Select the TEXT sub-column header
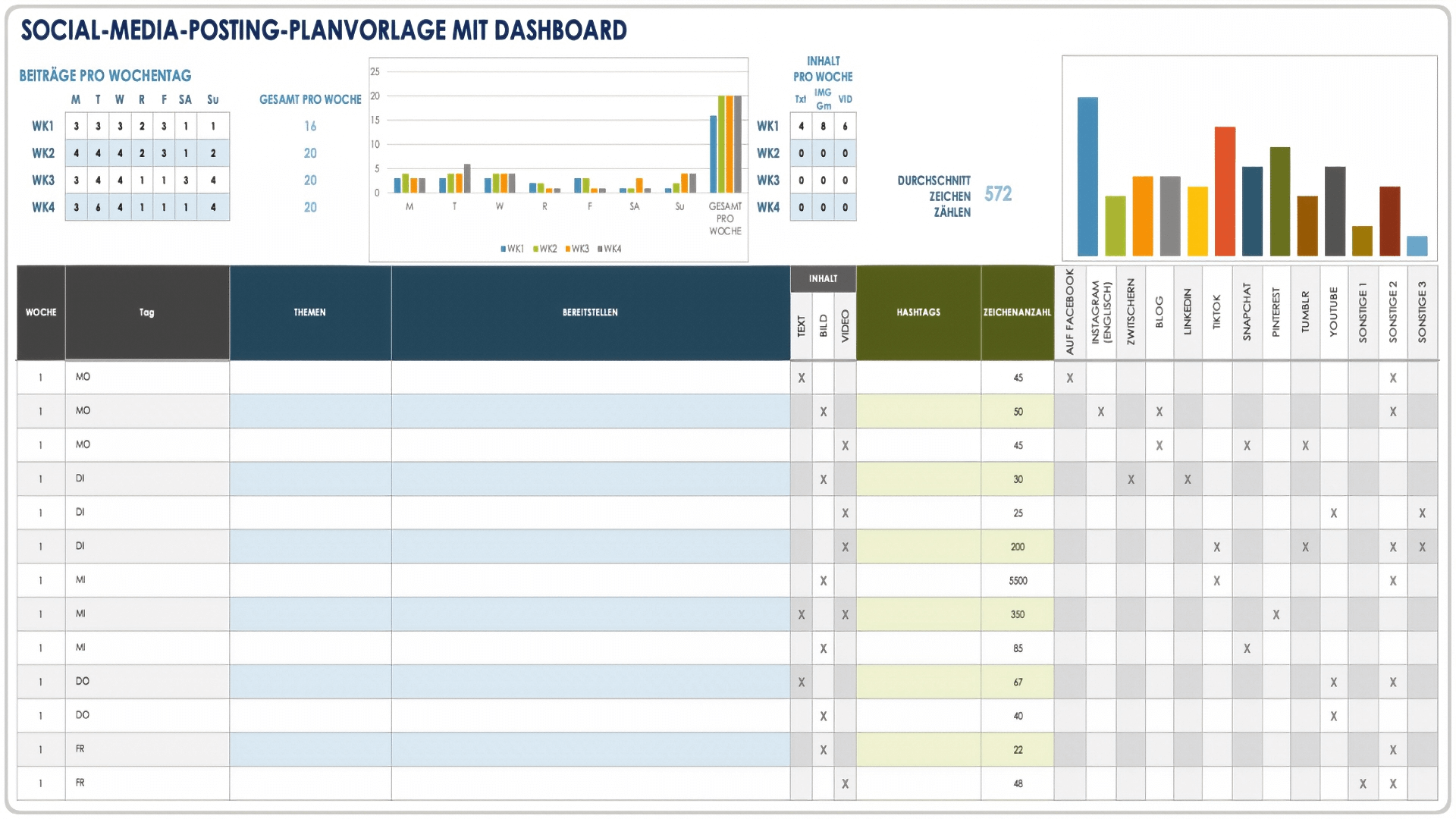The height and width of the screenshot is (819, 1456). pos(801,326)
